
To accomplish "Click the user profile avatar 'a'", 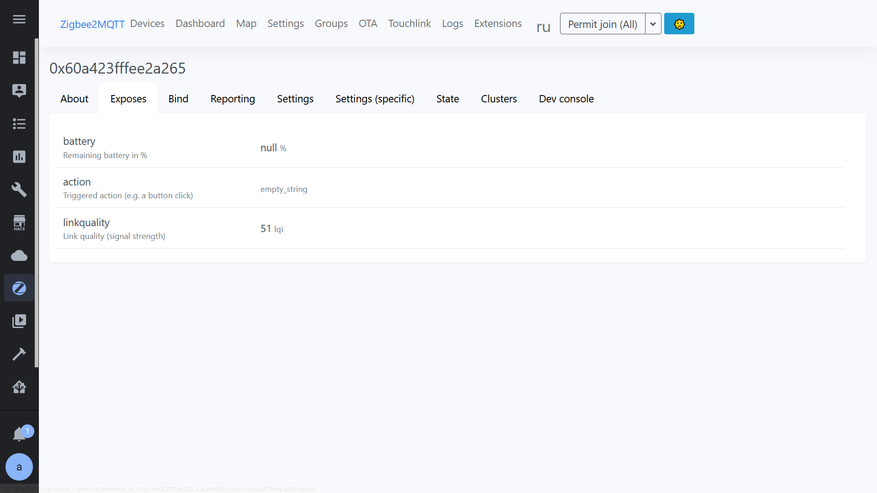I will 19,467.
